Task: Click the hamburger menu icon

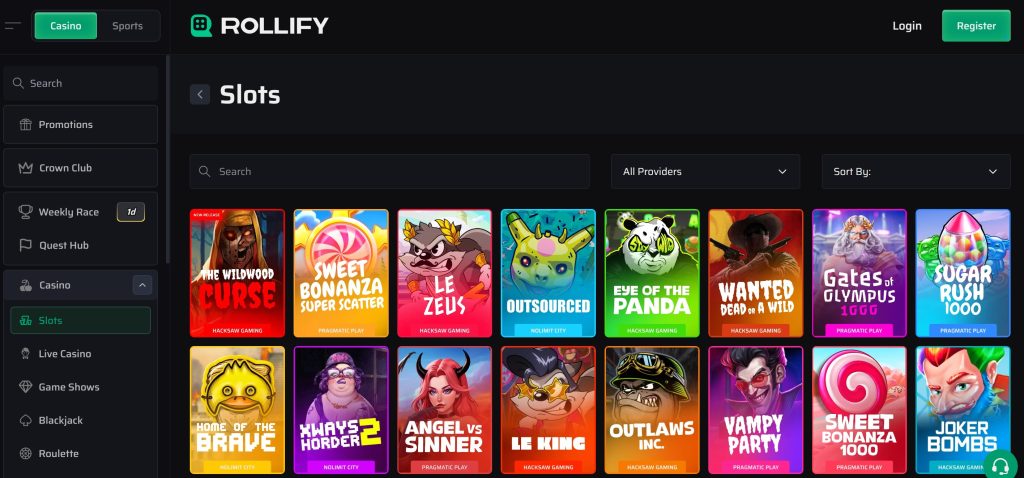Action: click(x=12, y=26)
